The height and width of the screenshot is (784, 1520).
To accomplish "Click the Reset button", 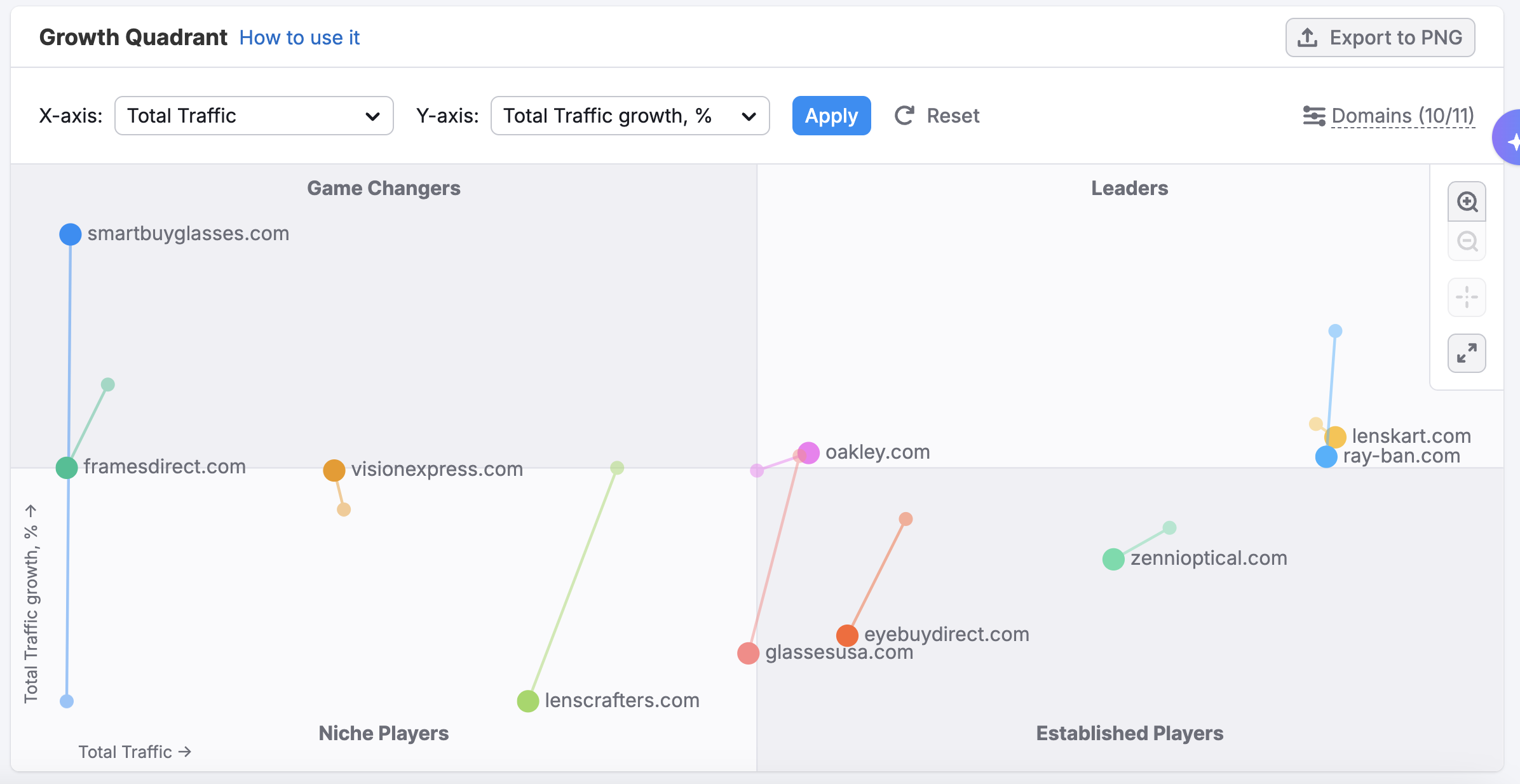I will point(938,116).
